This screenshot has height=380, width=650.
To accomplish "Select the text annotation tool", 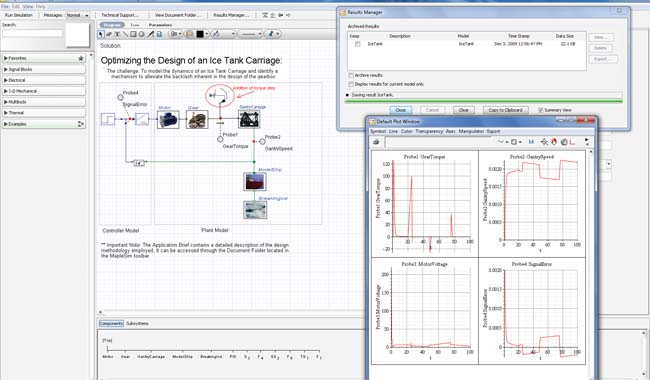I will pyautogui.click(x=117, y=34).
